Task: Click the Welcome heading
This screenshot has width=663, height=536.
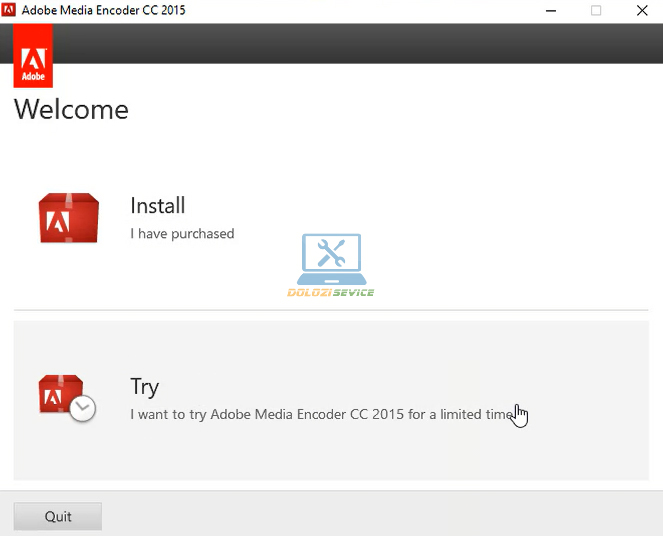Action: click(x=72, y=109)
